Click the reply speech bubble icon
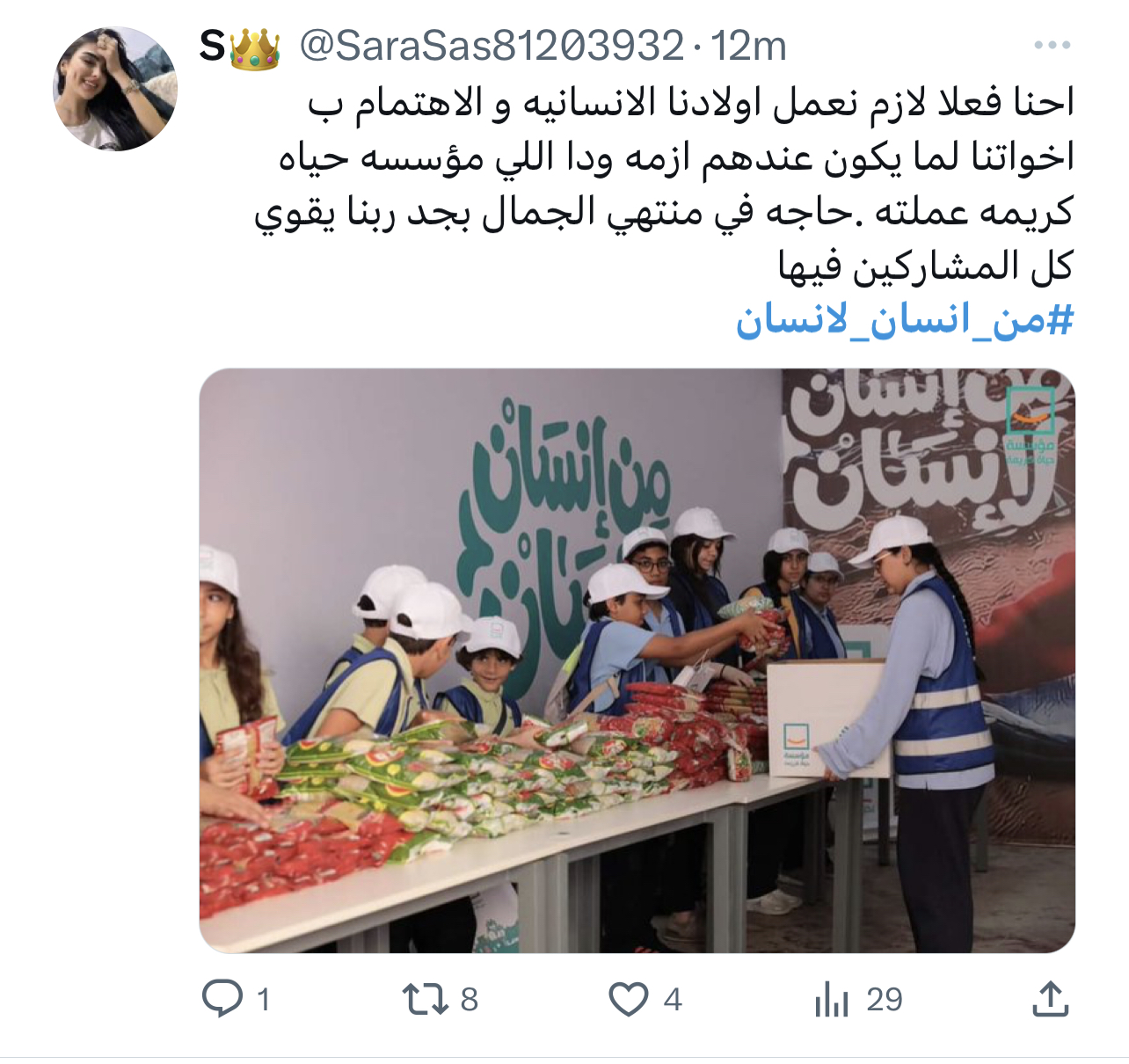 [x=222, y=999]
